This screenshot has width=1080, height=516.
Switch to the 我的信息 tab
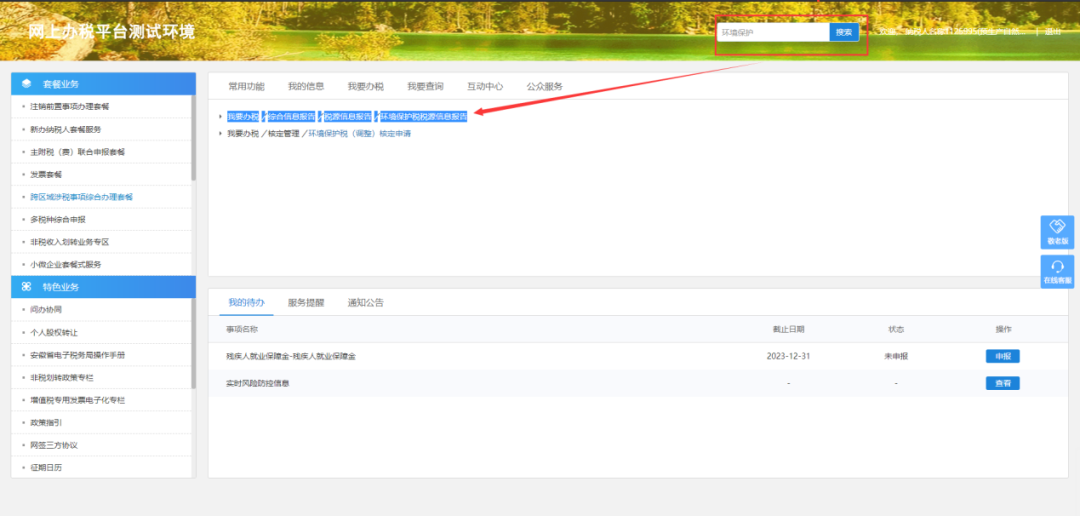306,86
